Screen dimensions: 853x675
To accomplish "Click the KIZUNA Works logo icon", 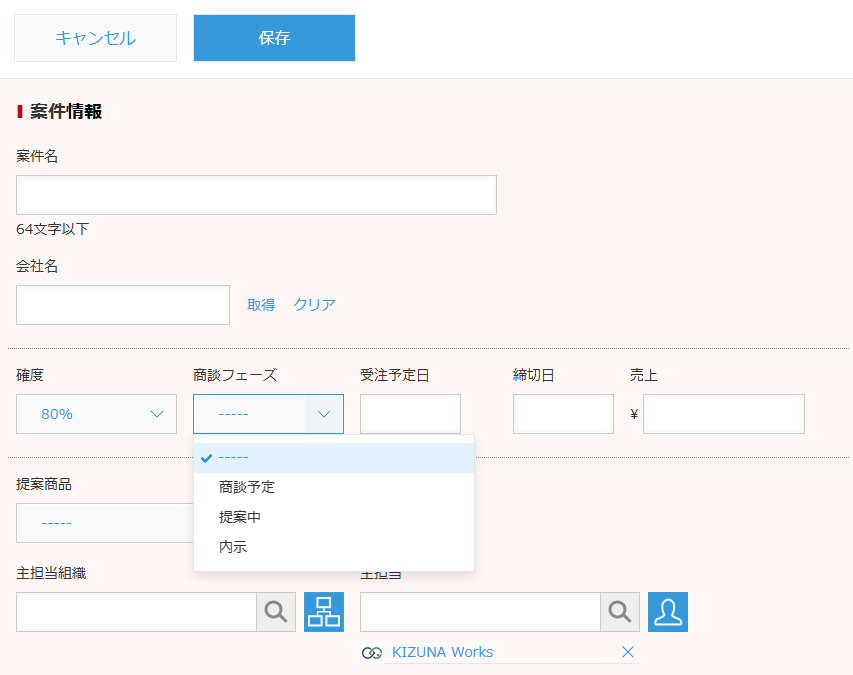I will (372, 652).
